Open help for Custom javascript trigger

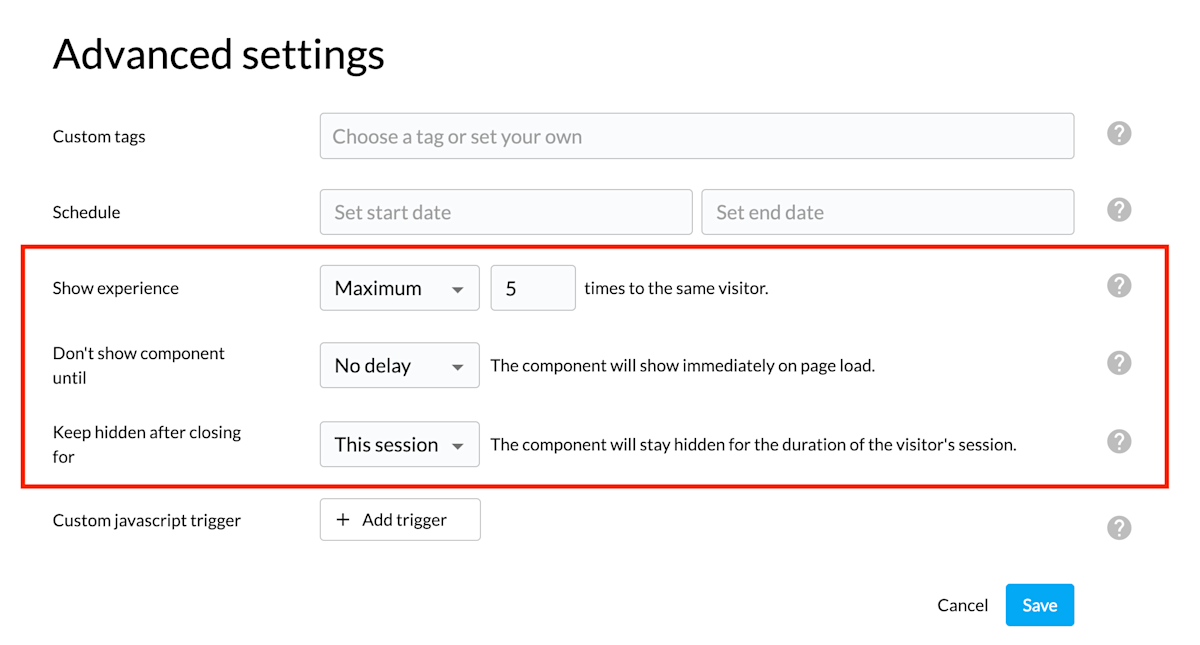pos(1119,527)
